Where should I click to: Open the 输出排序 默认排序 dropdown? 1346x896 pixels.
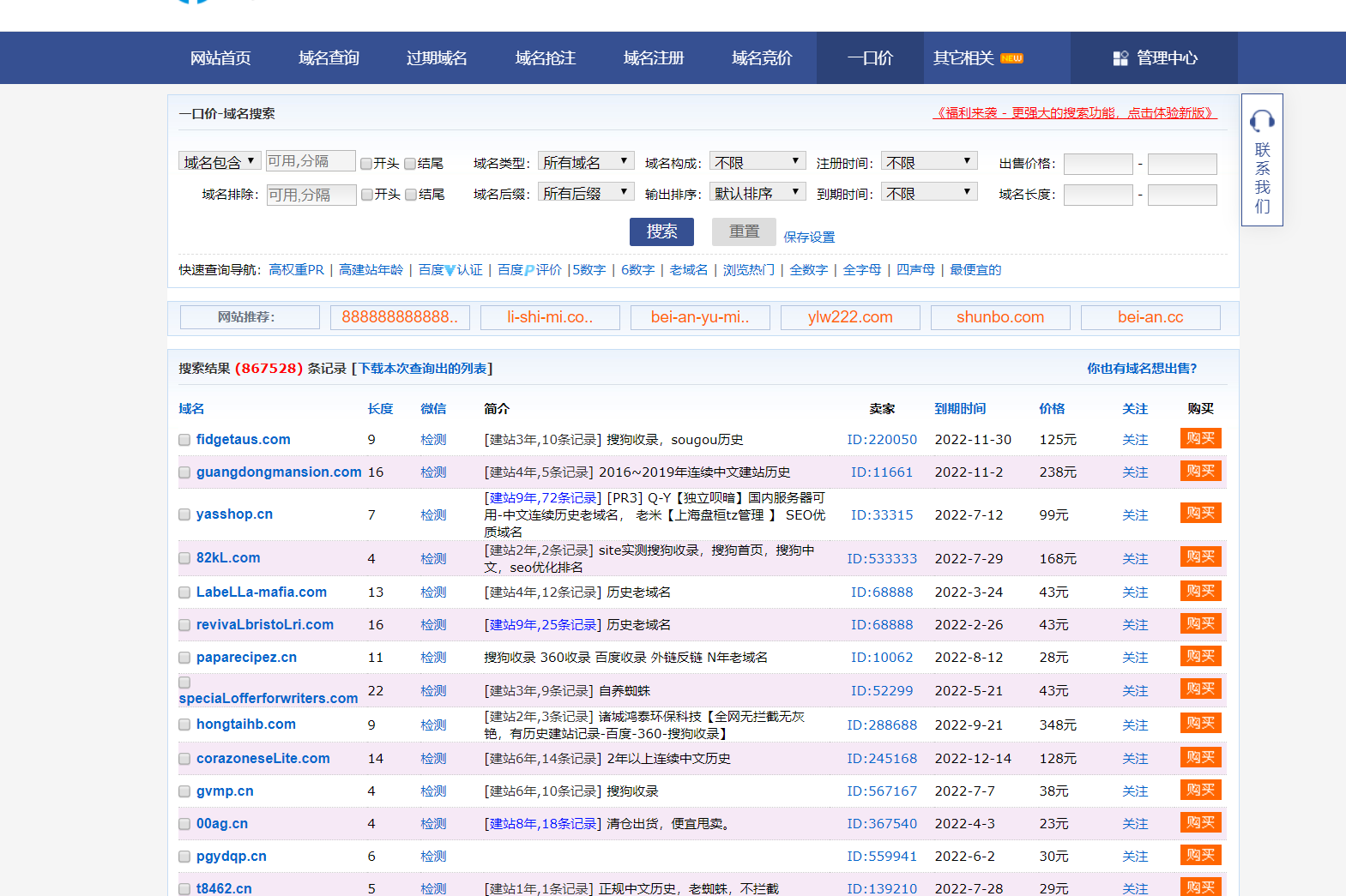coord(758,193)
